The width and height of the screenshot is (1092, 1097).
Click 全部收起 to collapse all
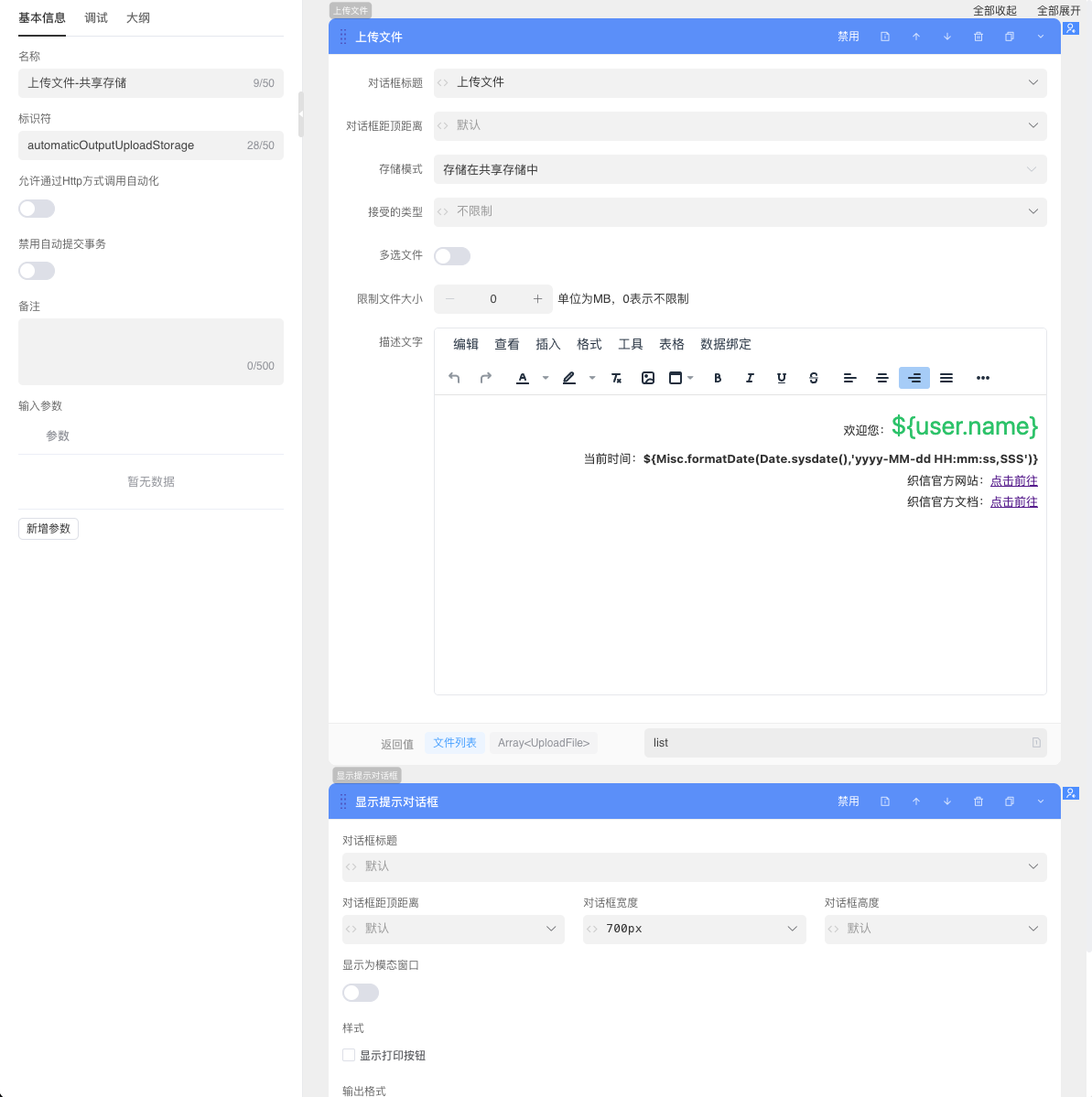tap(994, 11)
